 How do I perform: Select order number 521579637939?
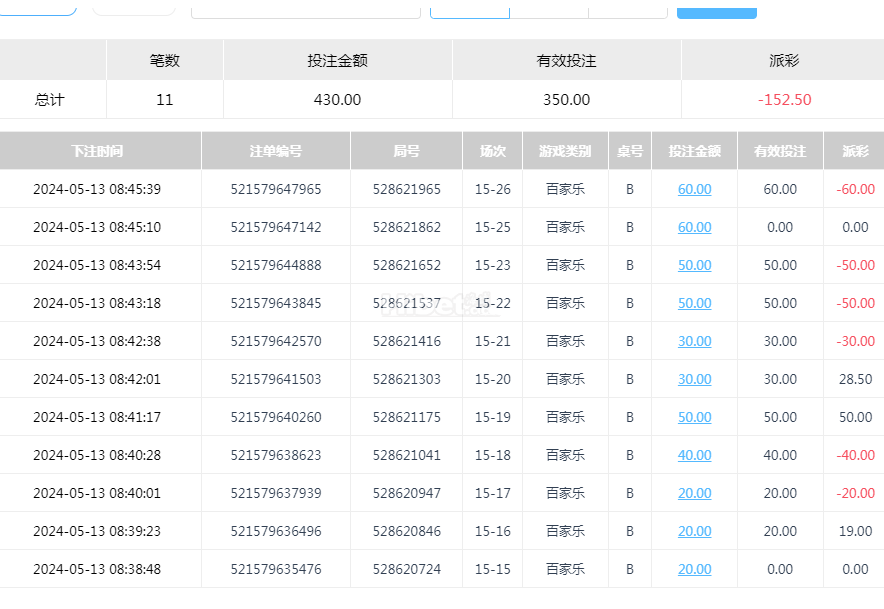click(x=276, y=493)
